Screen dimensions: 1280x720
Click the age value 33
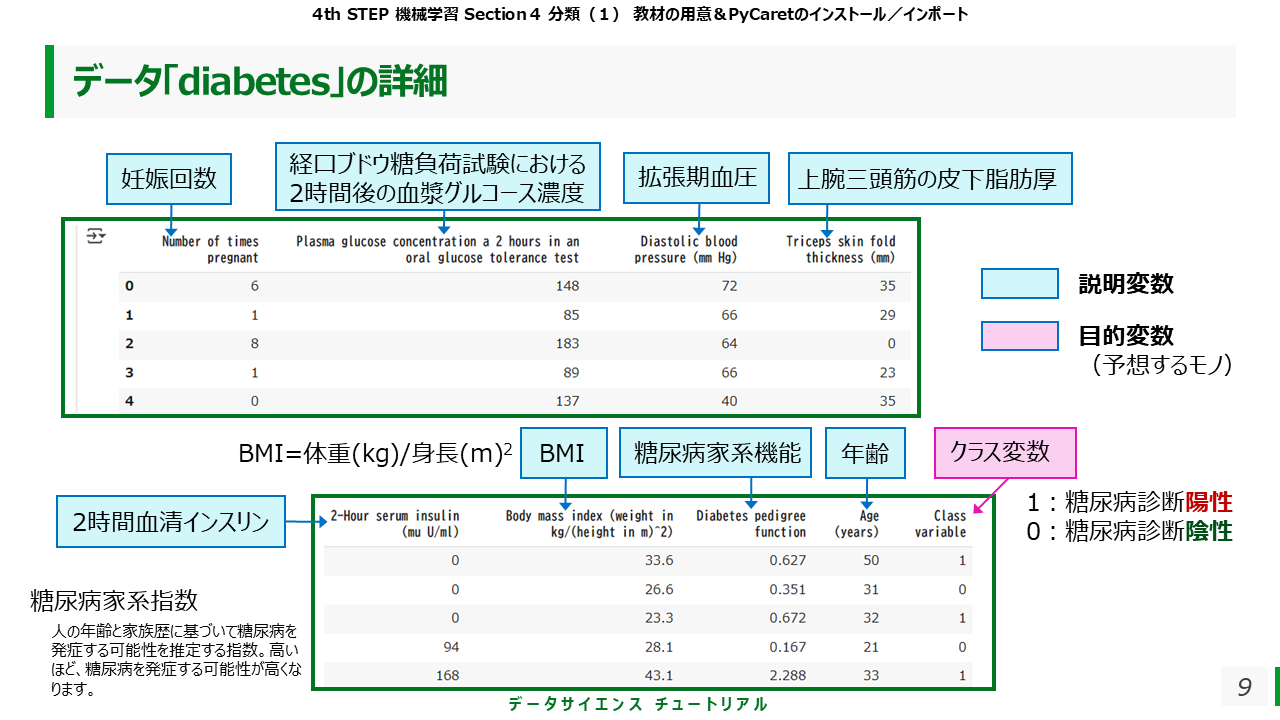pyautogui.click(x=871, y=675)
